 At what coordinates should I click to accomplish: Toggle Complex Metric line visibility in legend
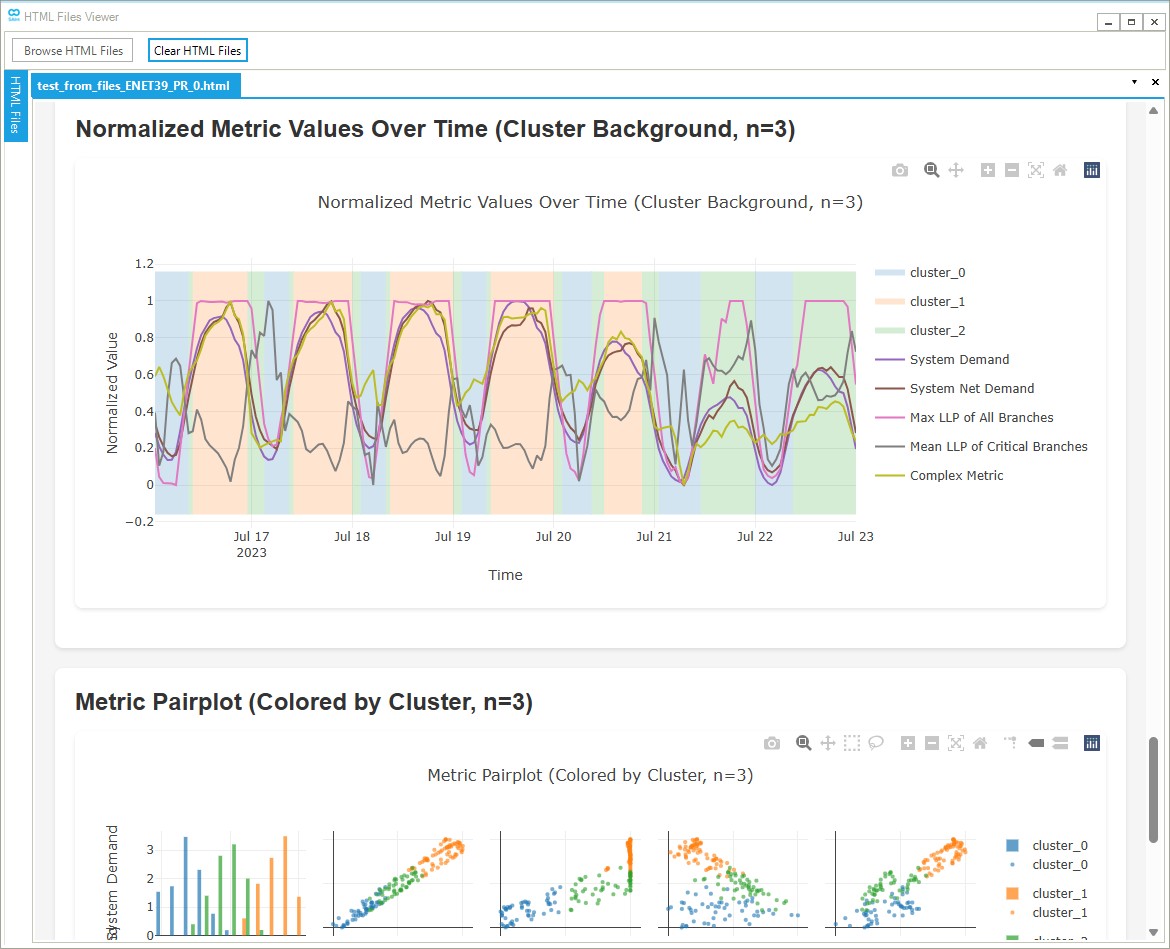click(x=956, y=476)
